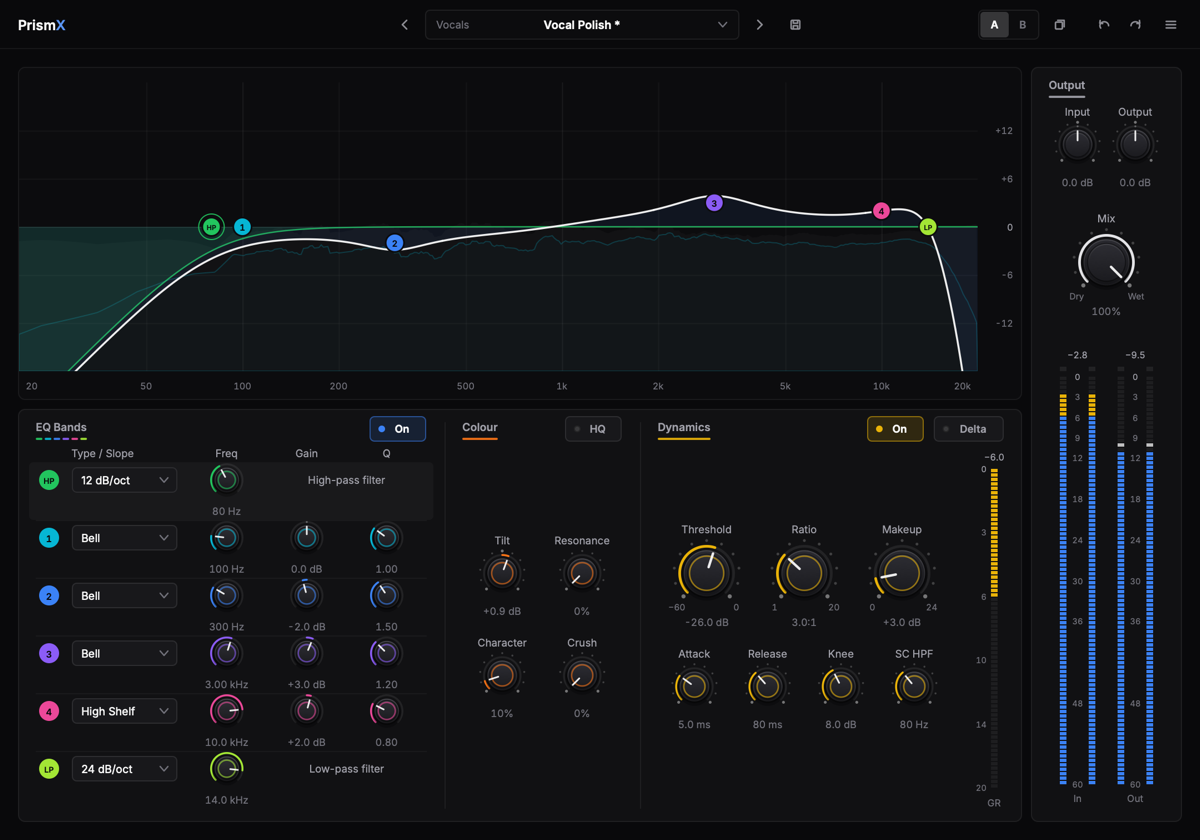Screen dimensions: 1200x840
Task: Click the Ratio knob
Action: tap(803, 573)
